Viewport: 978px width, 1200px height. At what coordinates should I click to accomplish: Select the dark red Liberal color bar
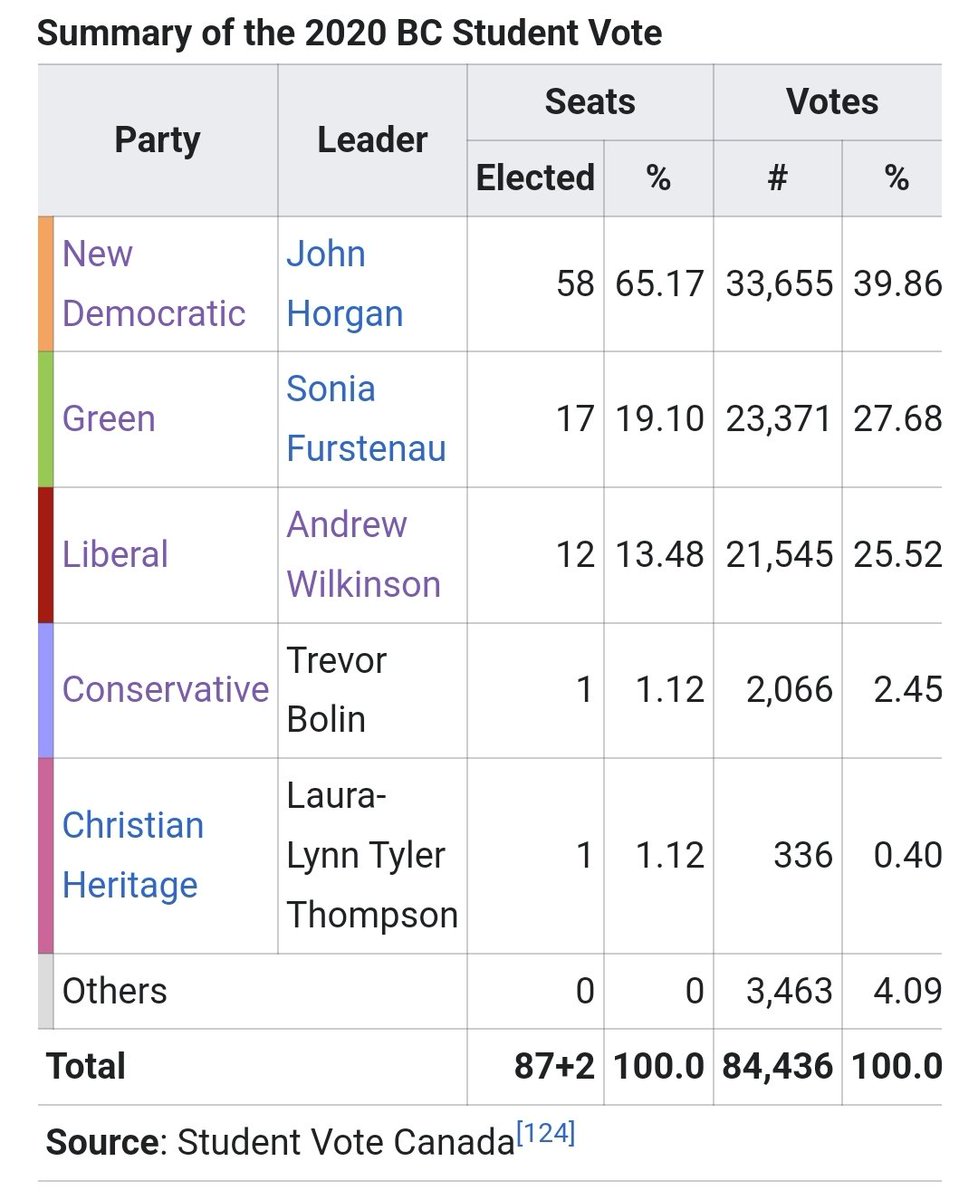(45, 554)
